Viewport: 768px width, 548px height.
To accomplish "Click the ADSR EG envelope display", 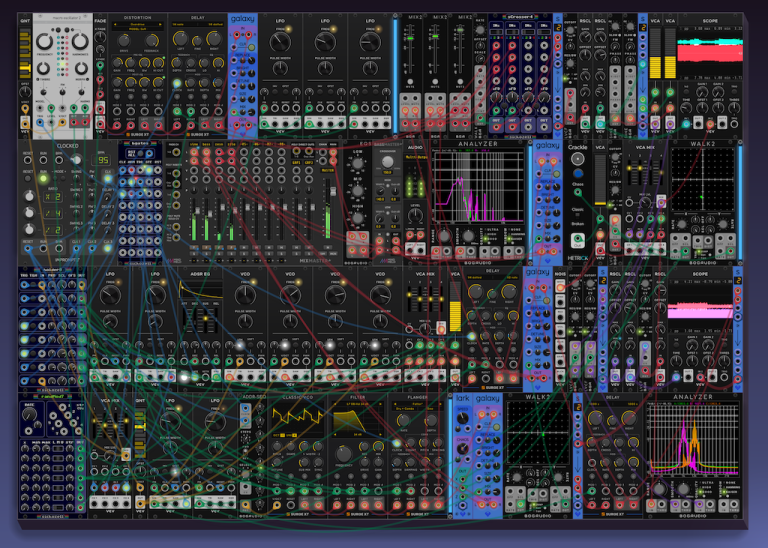I will click(201, 290).
